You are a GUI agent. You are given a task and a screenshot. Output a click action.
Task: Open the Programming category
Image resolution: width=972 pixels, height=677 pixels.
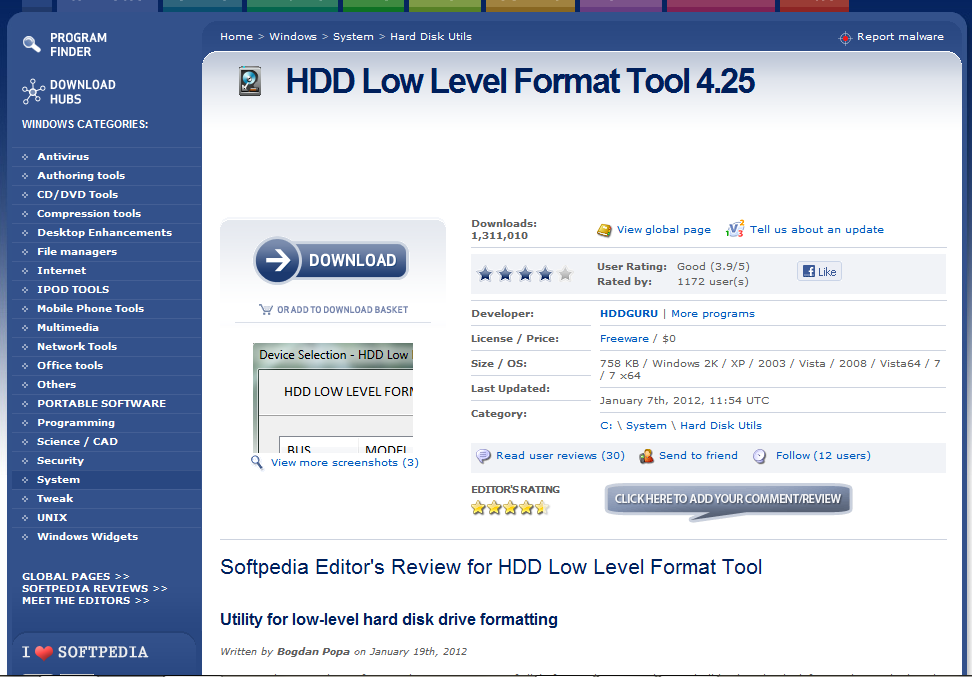coord(76,423)
